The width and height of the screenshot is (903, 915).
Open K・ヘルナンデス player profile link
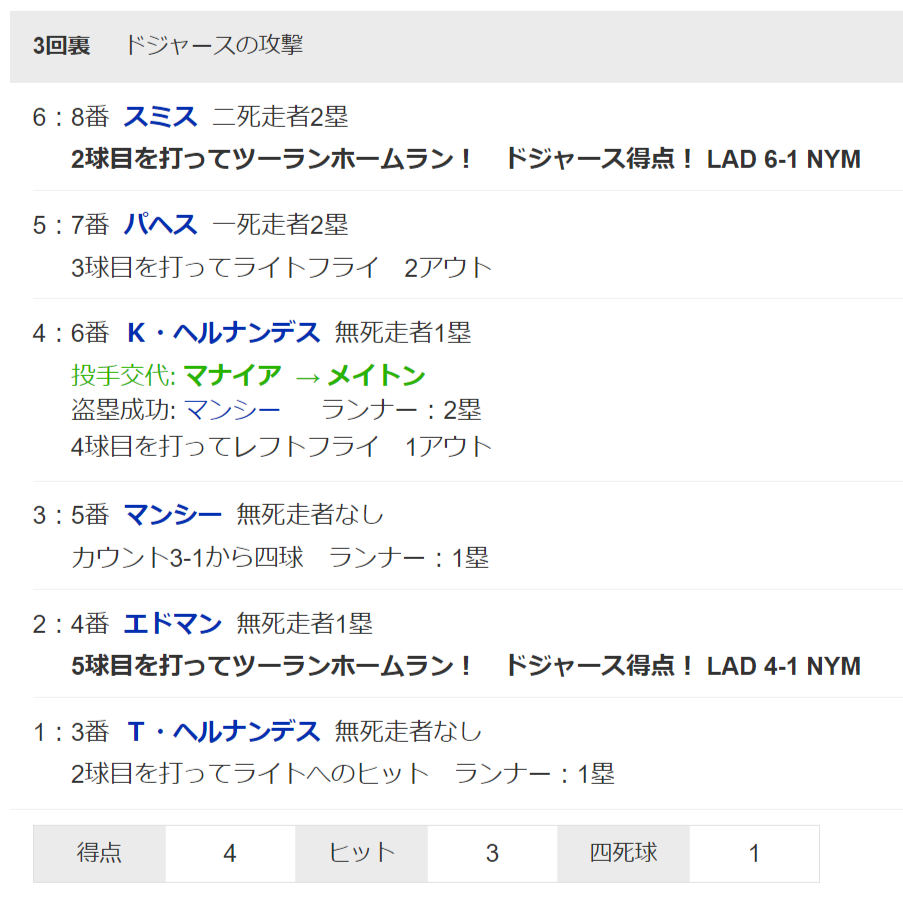pos(223,333)
